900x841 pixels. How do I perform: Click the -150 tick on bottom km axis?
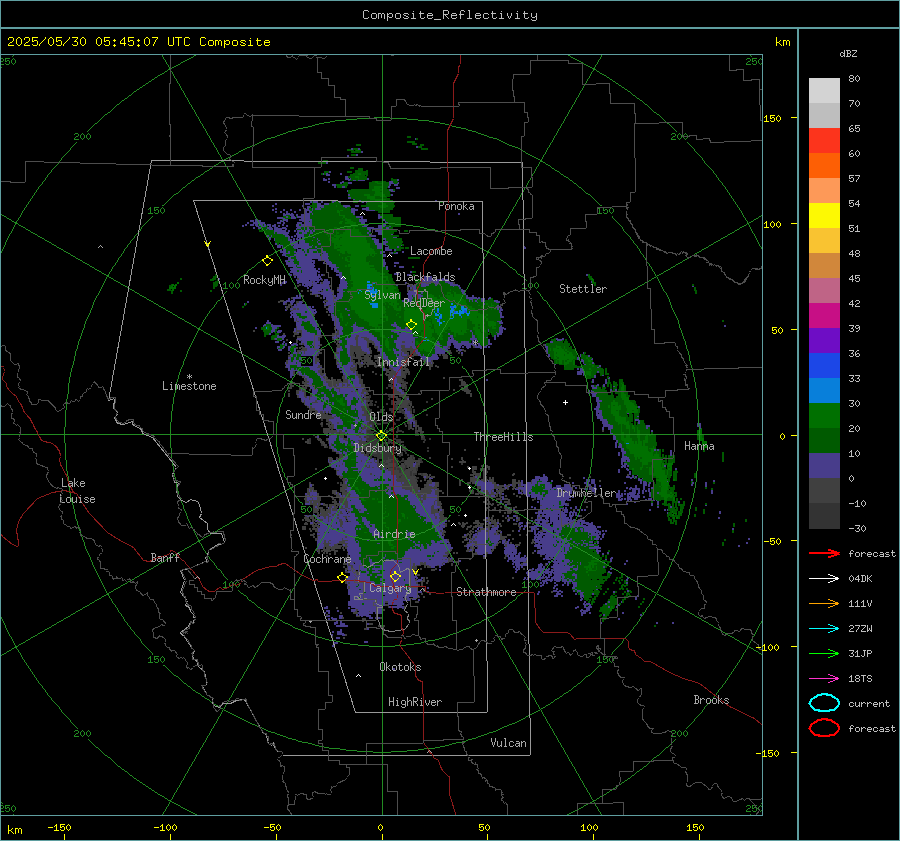tap(59, 827)
